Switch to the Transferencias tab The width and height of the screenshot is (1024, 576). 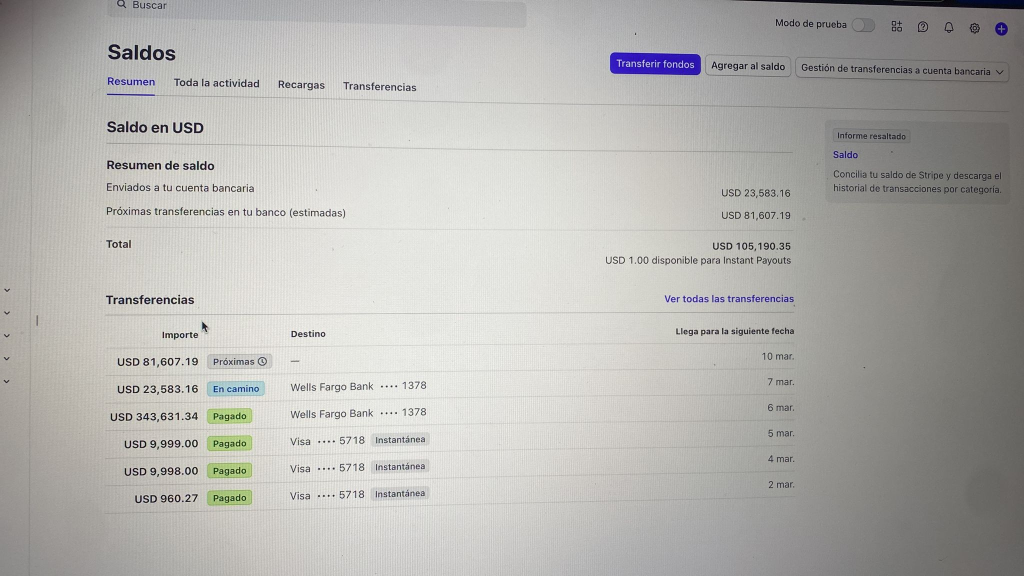click(x=380, y=87)
